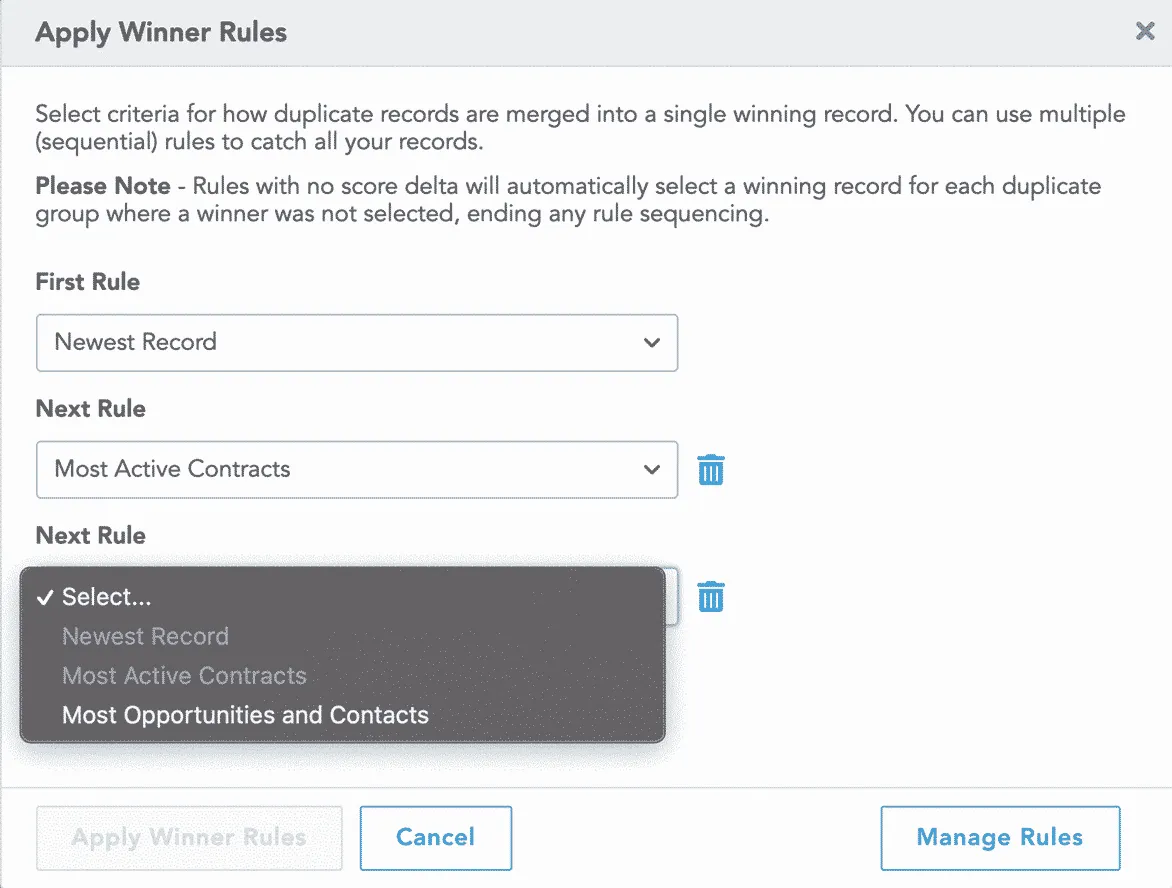The image size is (1172, 888).
Task: Expand the First Rule chevron arrow
Action: pos(652,342)
